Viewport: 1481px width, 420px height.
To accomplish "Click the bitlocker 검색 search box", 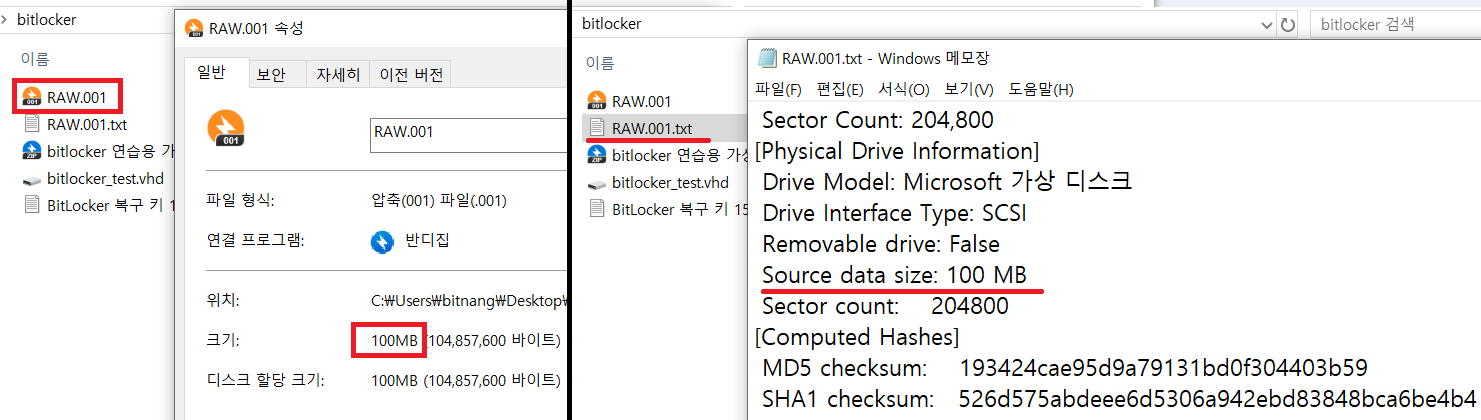I will [1390, 24].
